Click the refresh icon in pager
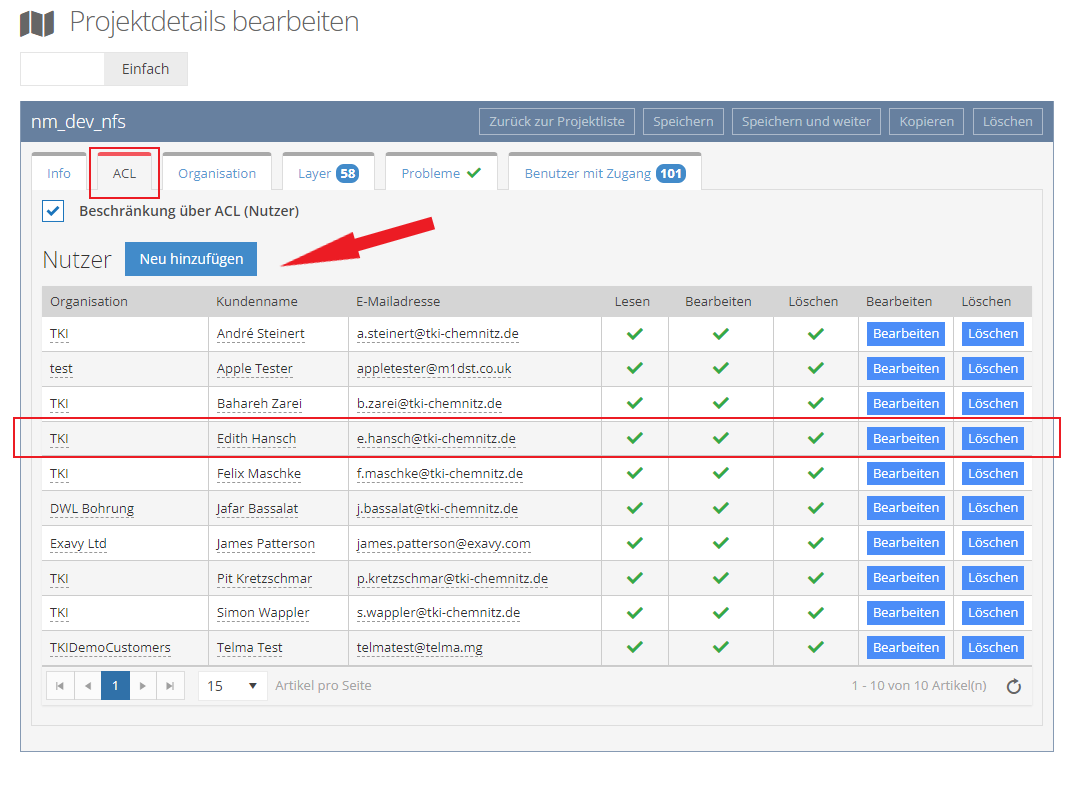1073x791 pixels. click(x=1013, y=686)
